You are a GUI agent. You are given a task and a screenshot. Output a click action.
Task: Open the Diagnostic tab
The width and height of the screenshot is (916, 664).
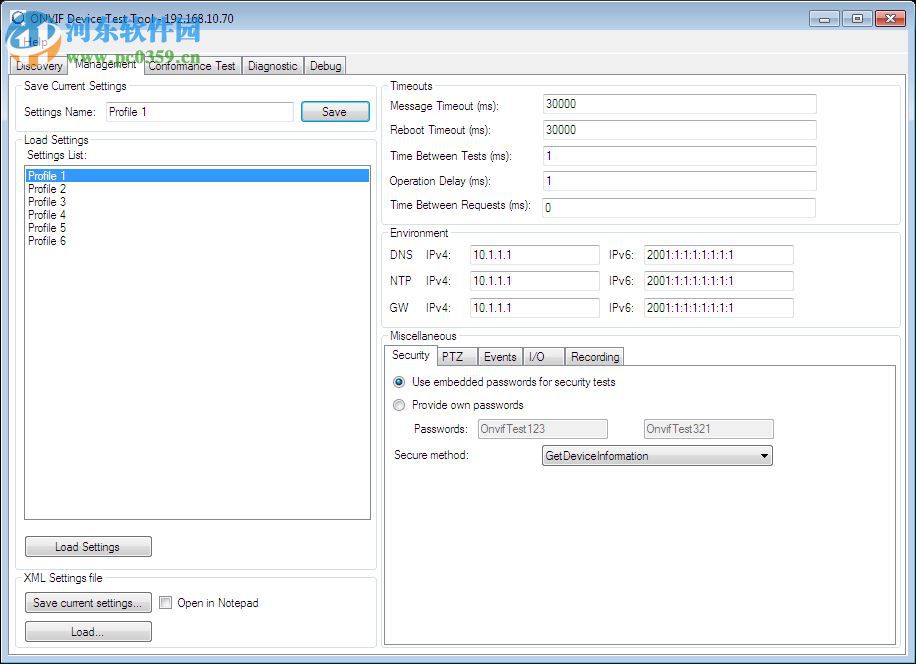tap(272, 65)
